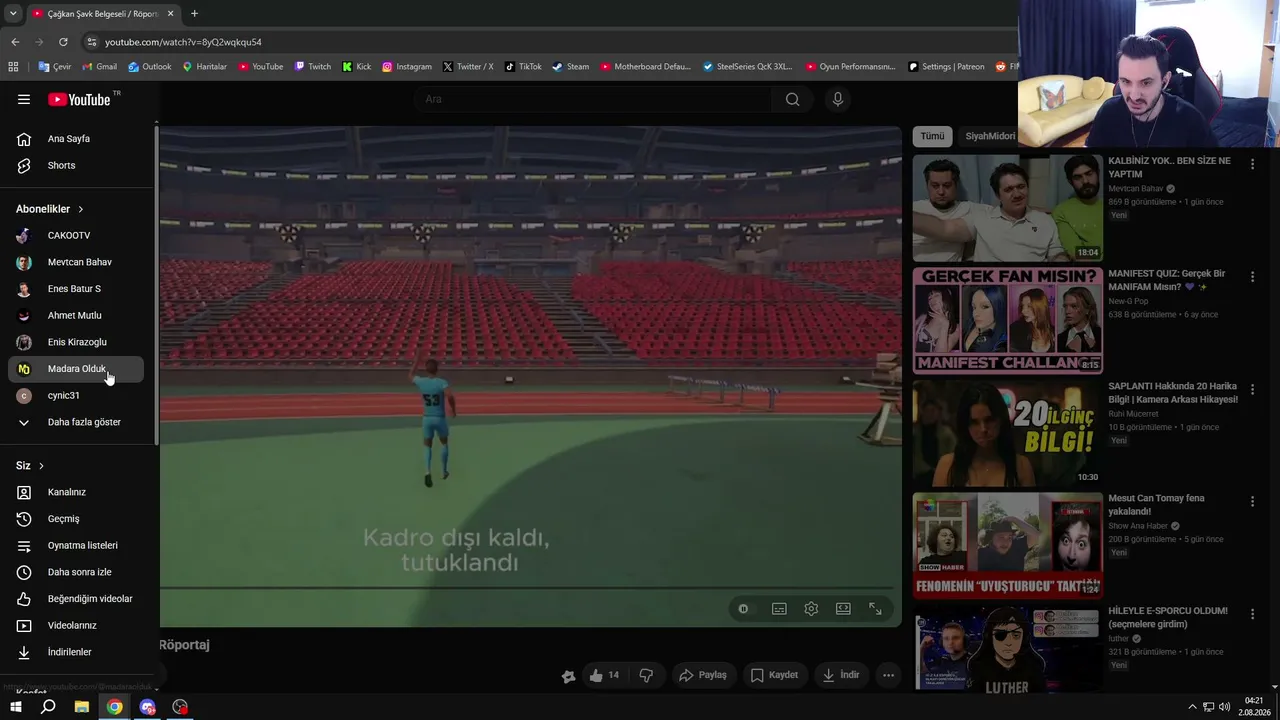1280x720 pixels.
Task: Open File Explorer from the taskbar
Action: click(82, 707)
